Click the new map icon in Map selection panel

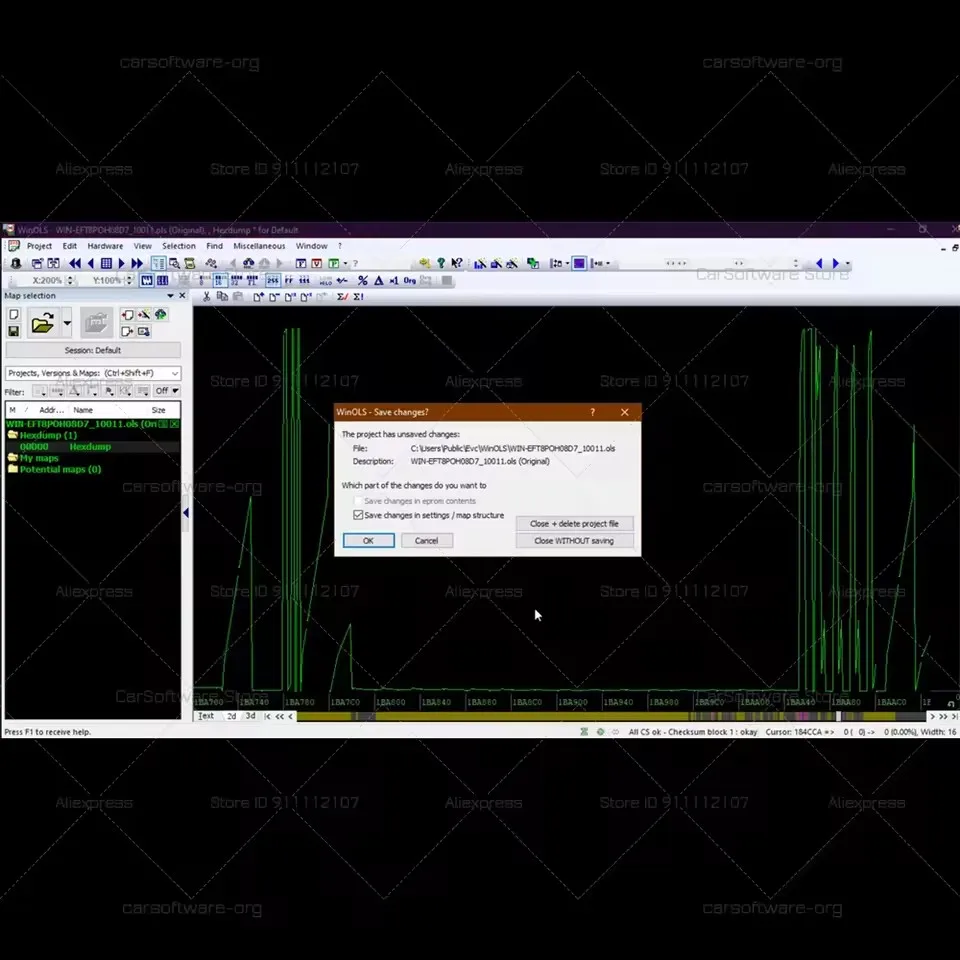pyautogui.click(x=13, y=313)
